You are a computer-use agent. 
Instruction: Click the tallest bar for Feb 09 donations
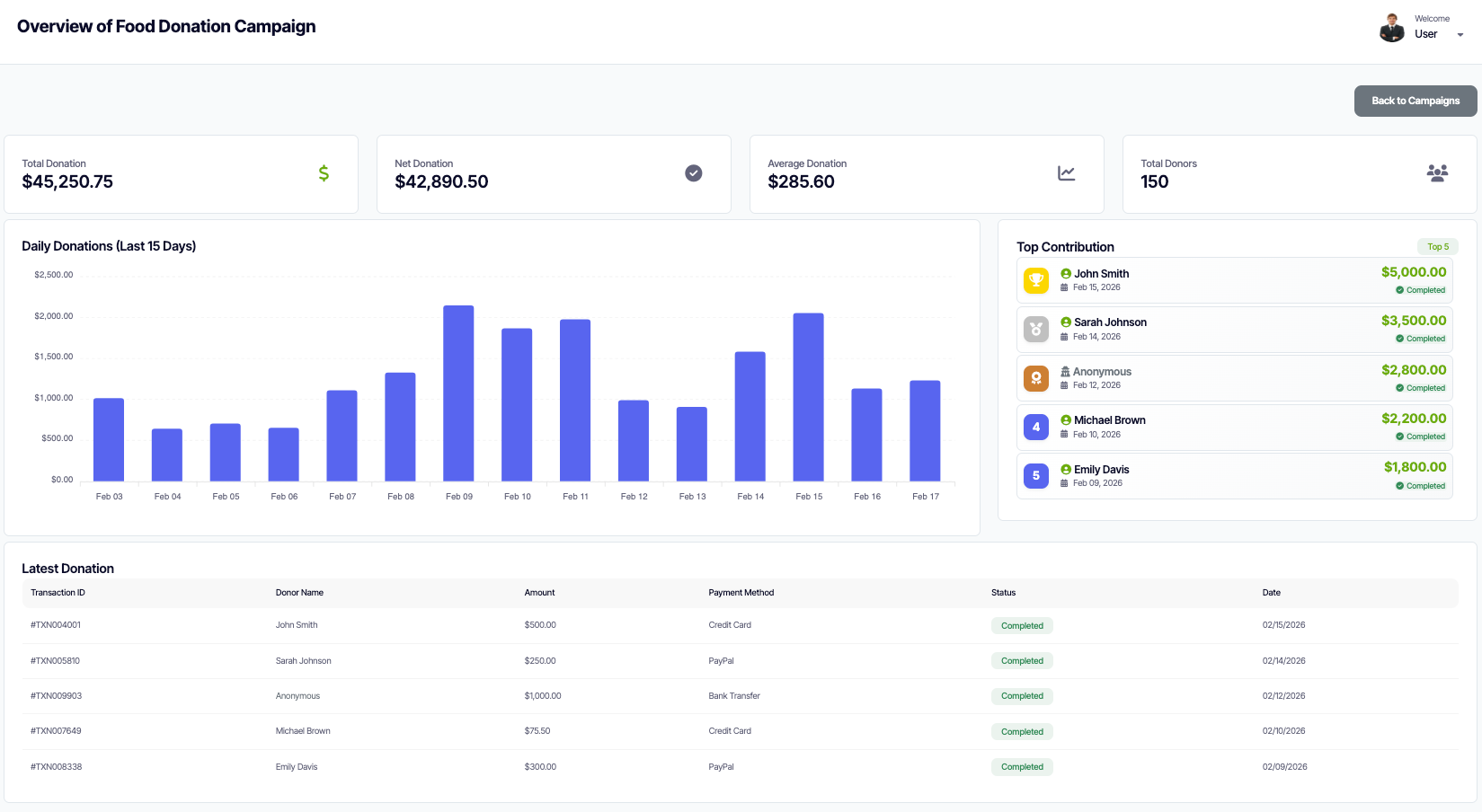pos(458,393)
